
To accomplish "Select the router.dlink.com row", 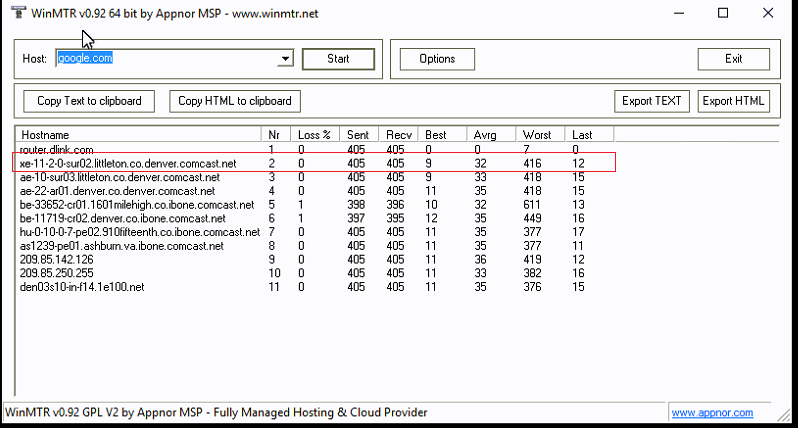I will 315,150.
